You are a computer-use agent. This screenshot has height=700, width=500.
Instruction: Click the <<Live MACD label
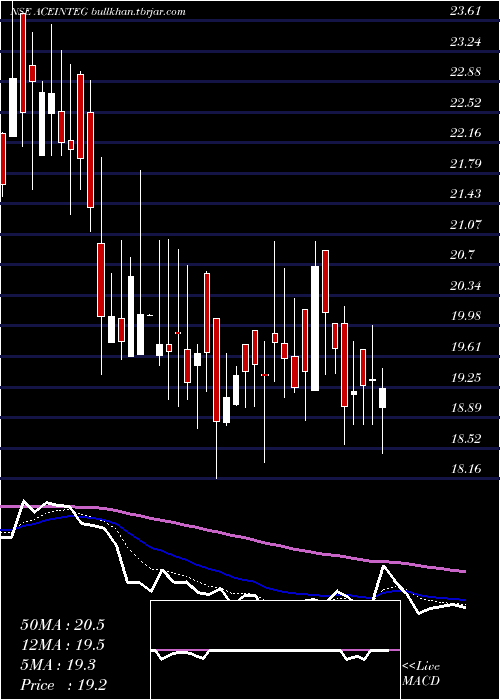[x=421, y=674]
